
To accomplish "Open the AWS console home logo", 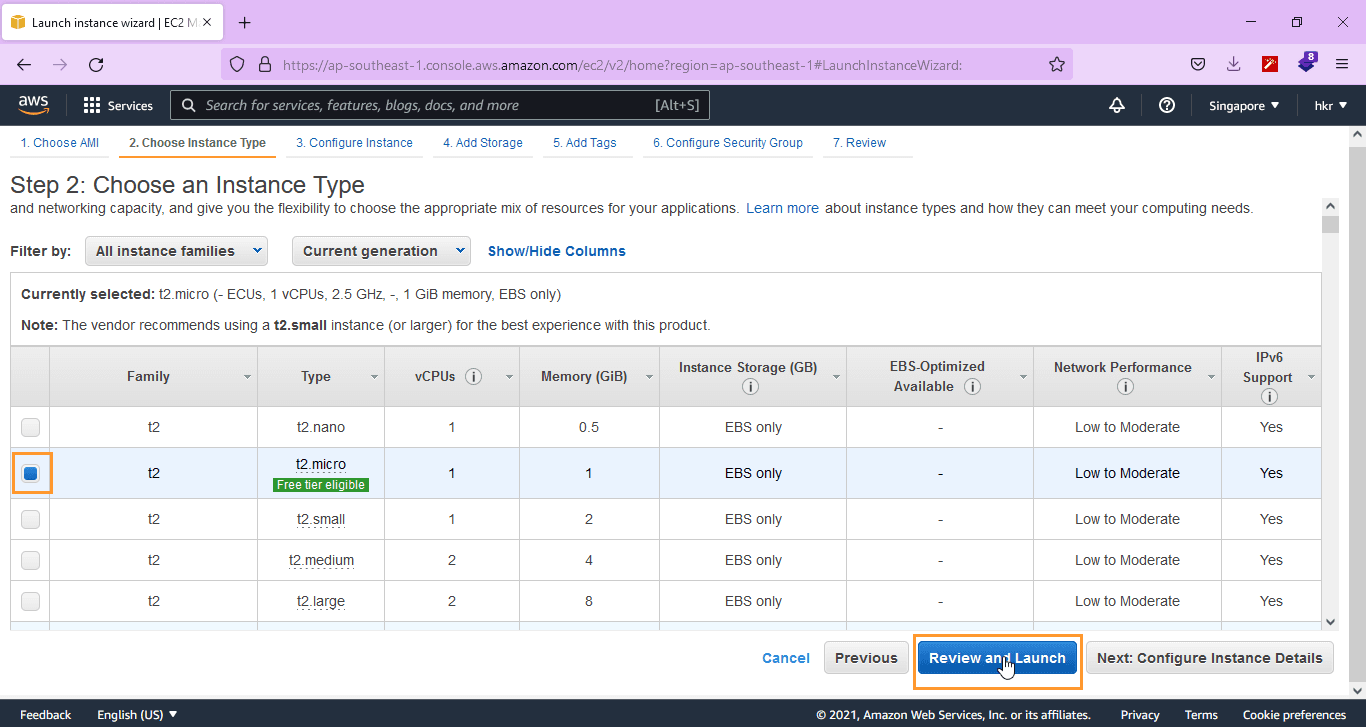I will pos(33,105).
